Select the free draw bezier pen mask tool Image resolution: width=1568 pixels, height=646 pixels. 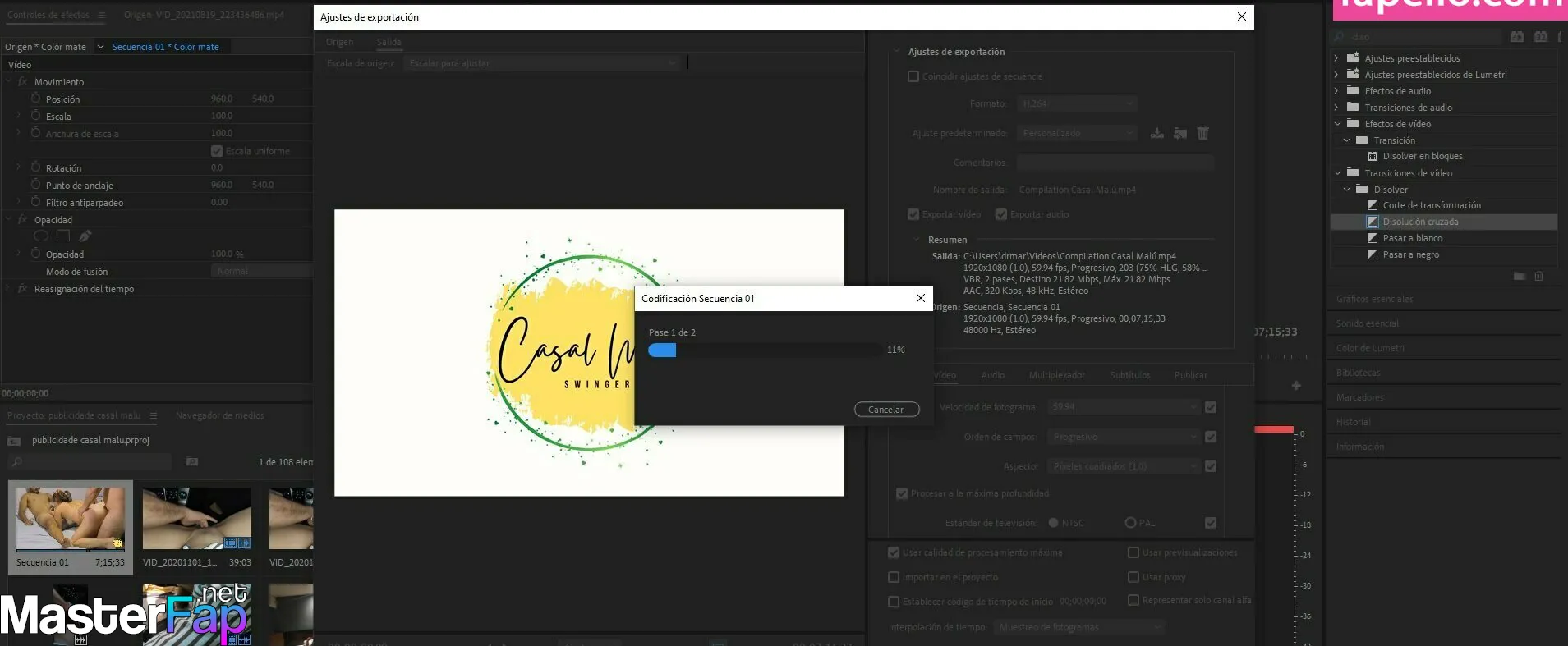[x=85, y=236]
